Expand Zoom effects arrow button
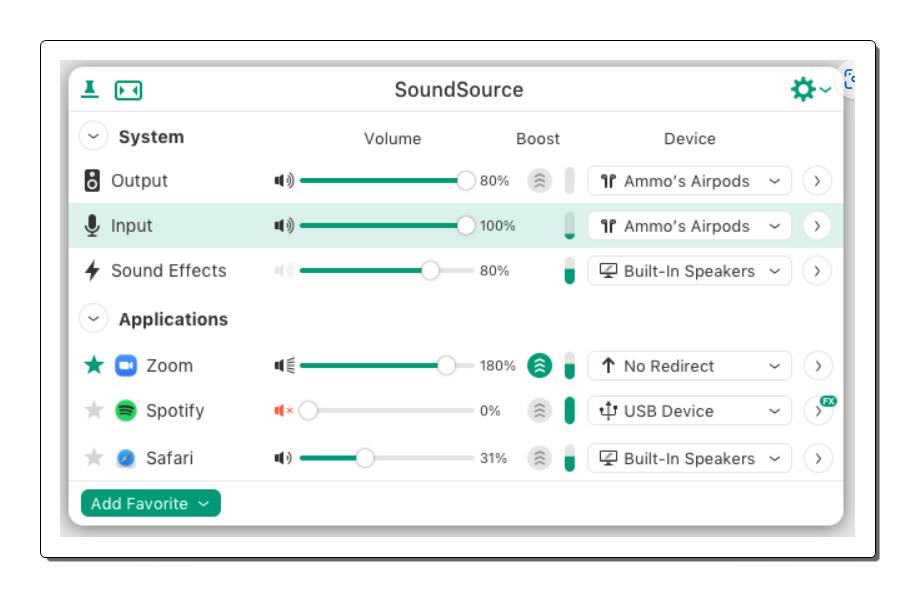Viewport: 915px width, 597px height. coord(818,366)
